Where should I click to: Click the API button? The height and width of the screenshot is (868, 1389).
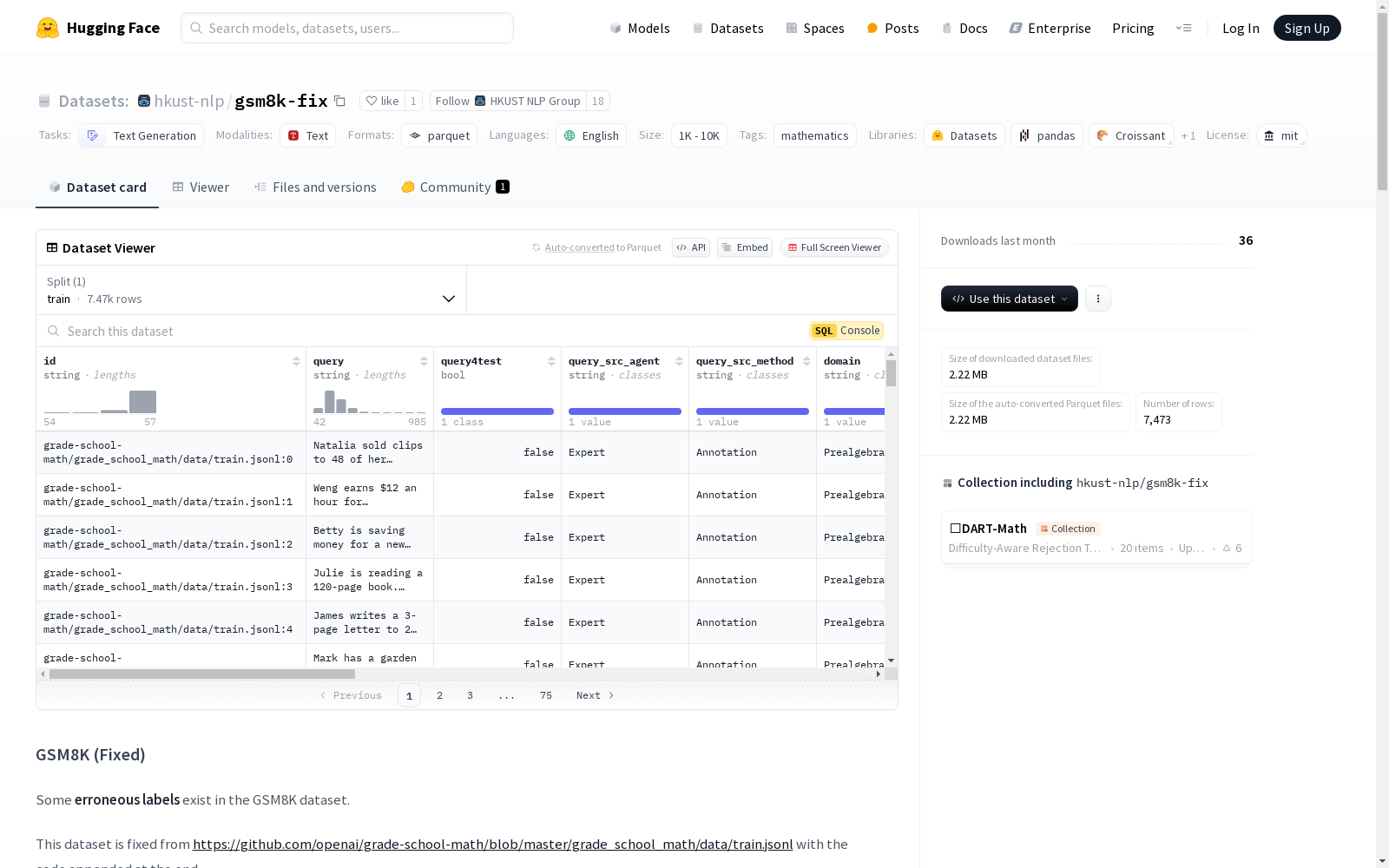tap(691, 247)
